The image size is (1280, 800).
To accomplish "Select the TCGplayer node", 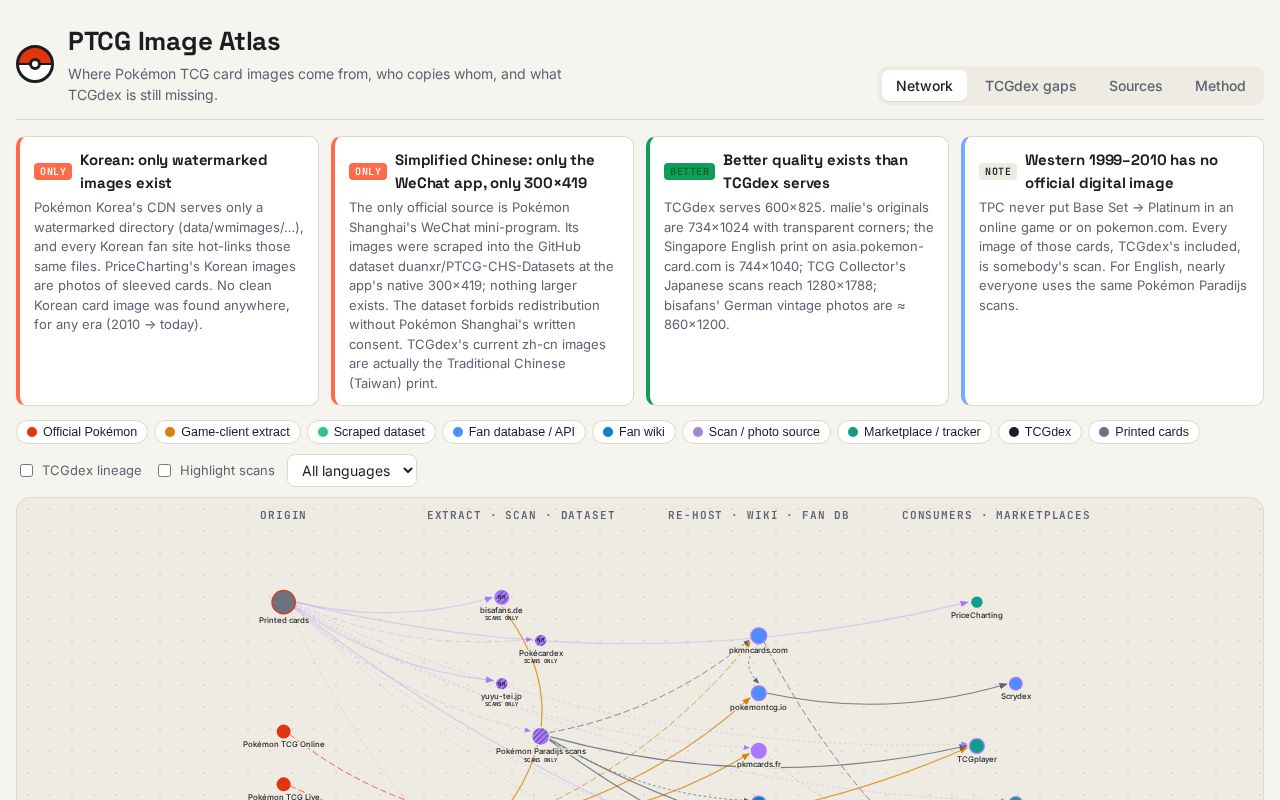I will tap(977, 746).
